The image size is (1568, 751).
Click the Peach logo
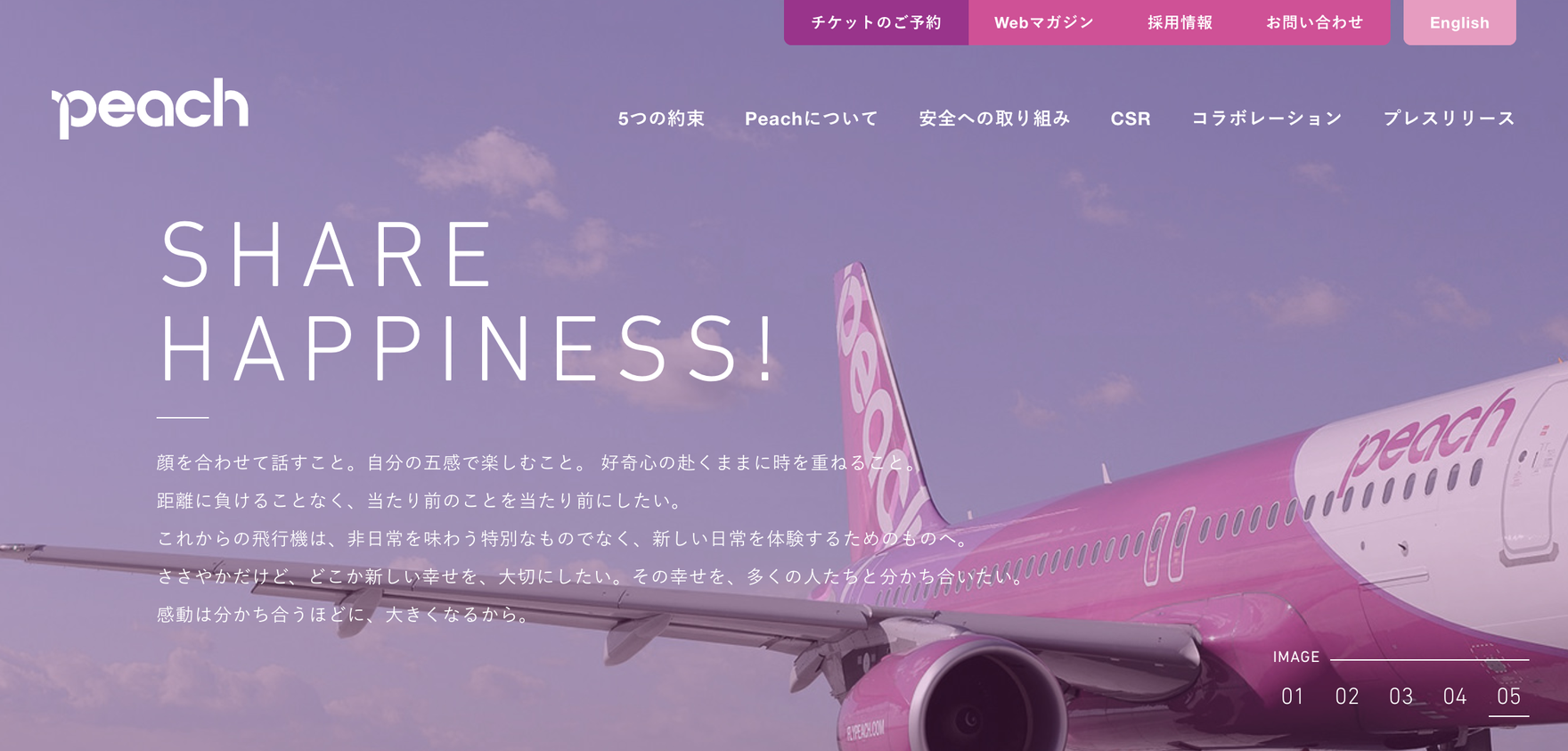[x=150, y=107]
